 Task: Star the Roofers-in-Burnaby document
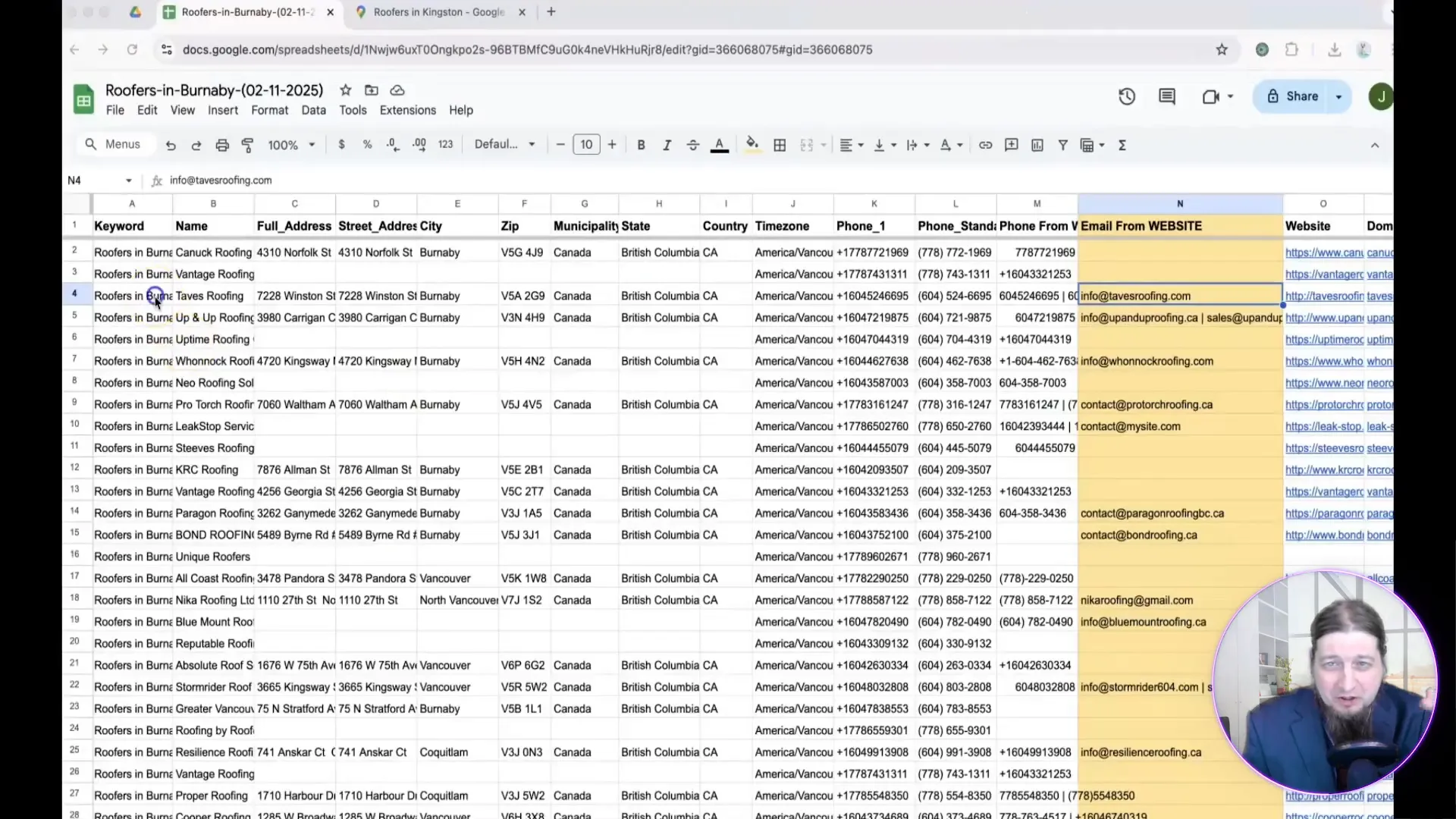[346, 90]
